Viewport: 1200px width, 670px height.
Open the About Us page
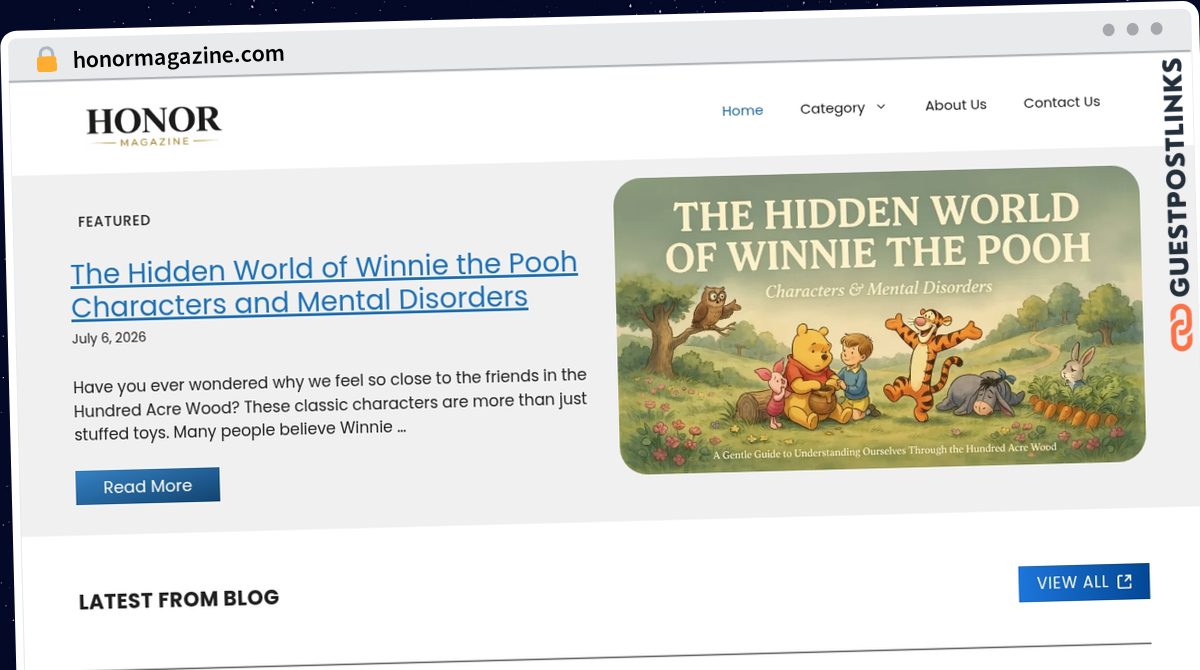click(956, 105)
